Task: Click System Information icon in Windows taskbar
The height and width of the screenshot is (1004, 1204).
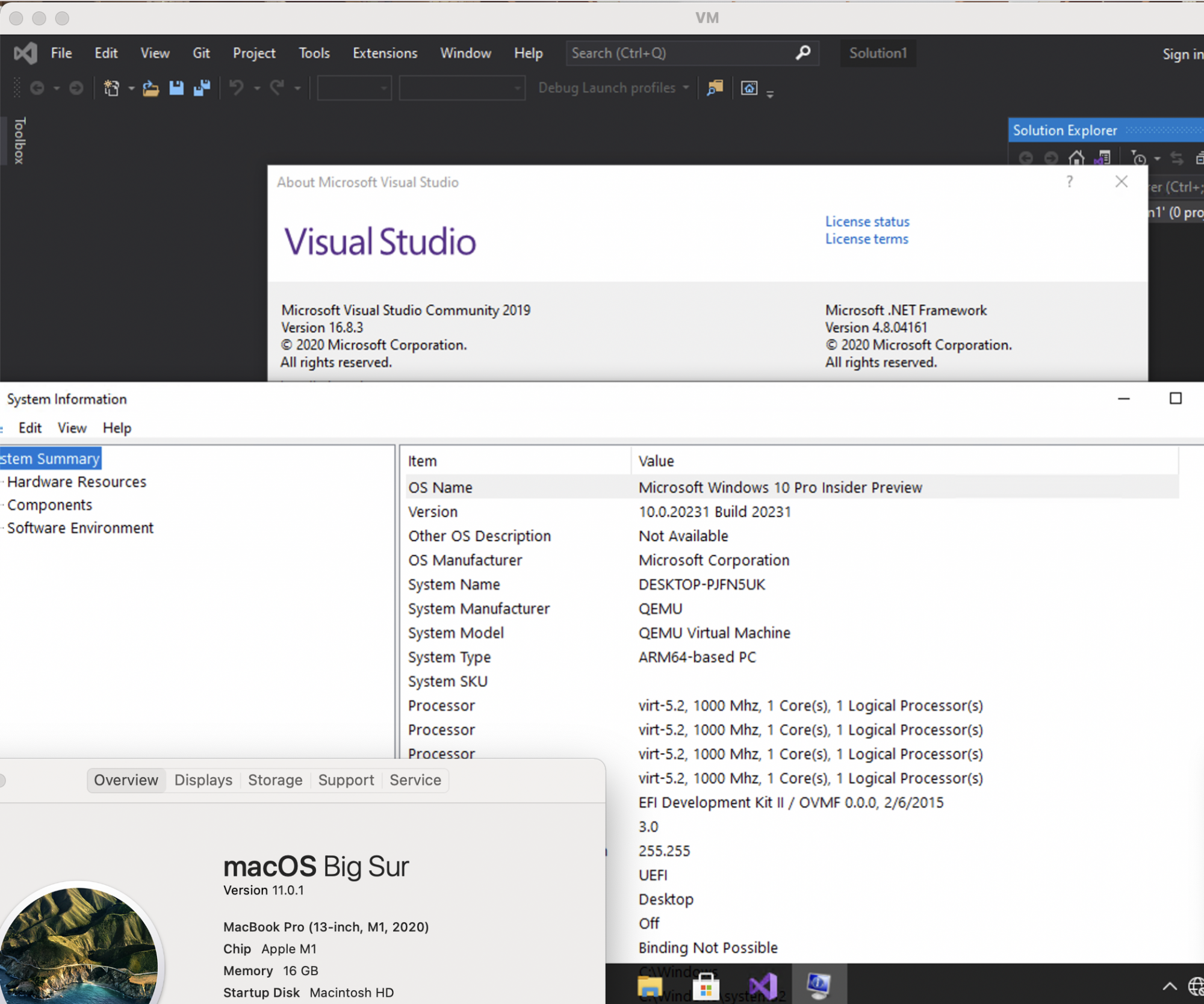Action: point(819,985)
